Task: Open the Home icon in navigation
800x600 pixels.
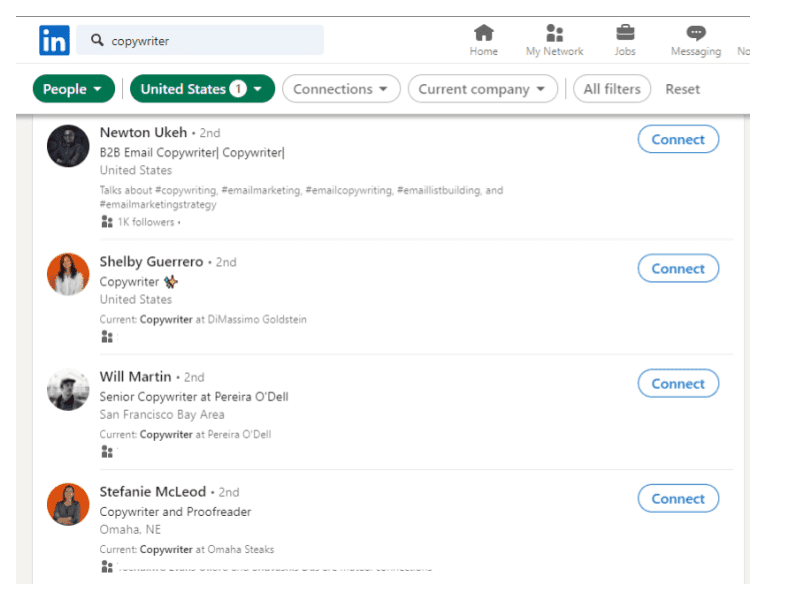Action: pos(484,34)
